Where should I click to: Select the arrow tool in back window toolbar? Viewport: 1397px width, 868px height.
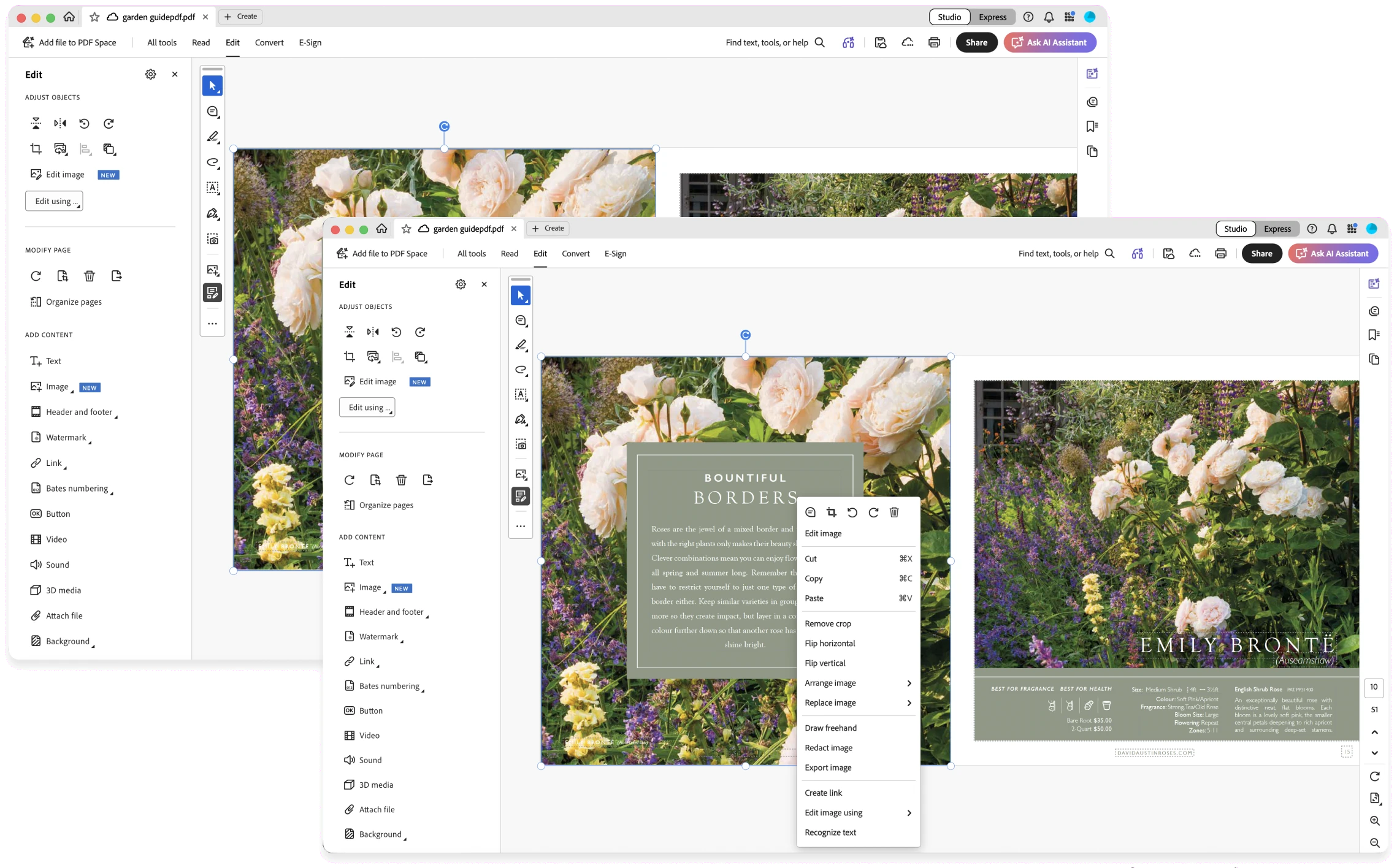[x=212, y=86]
